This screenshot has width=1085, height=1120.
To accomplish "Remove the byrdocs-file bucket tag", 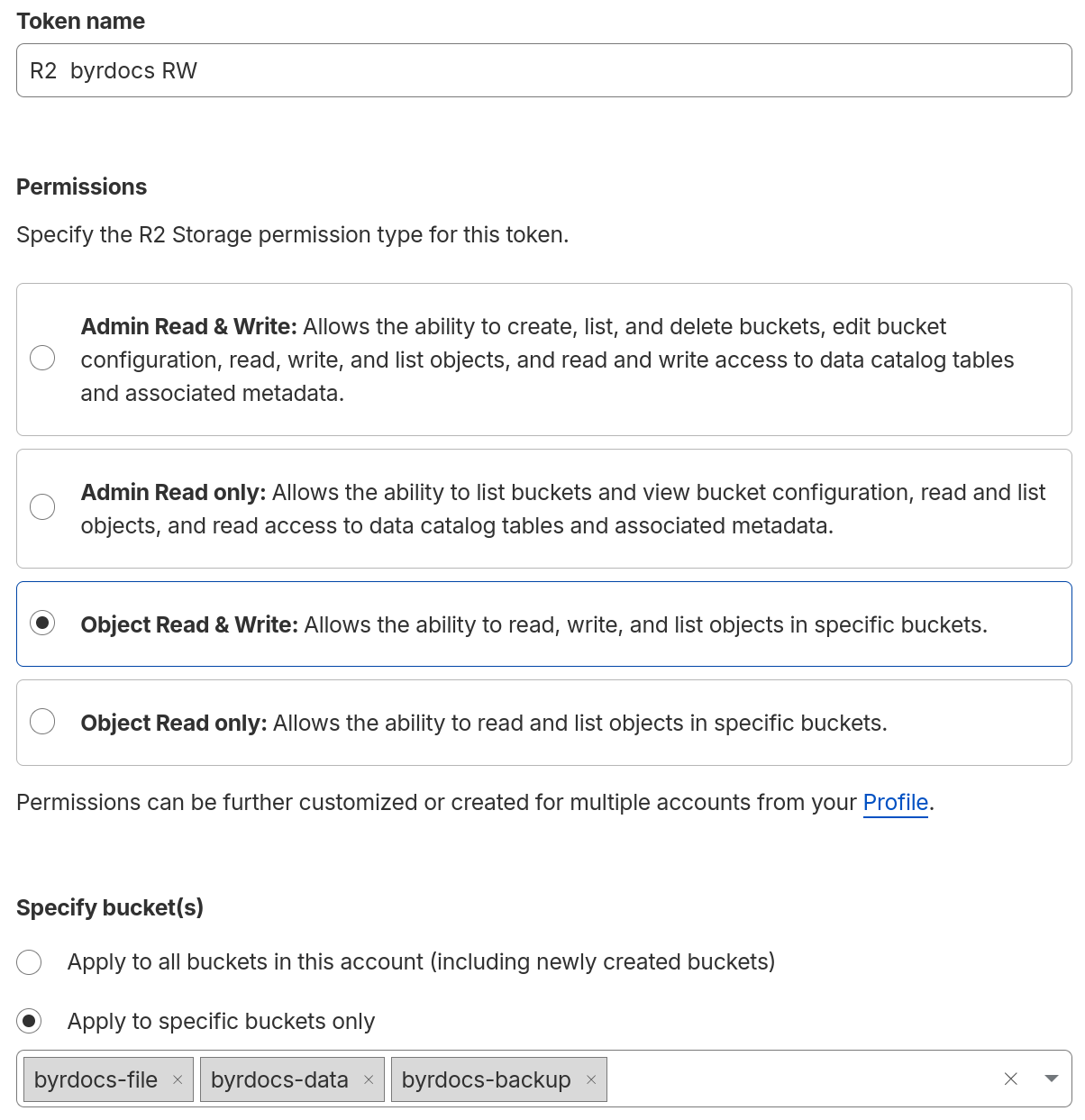I will [178, 1080].
